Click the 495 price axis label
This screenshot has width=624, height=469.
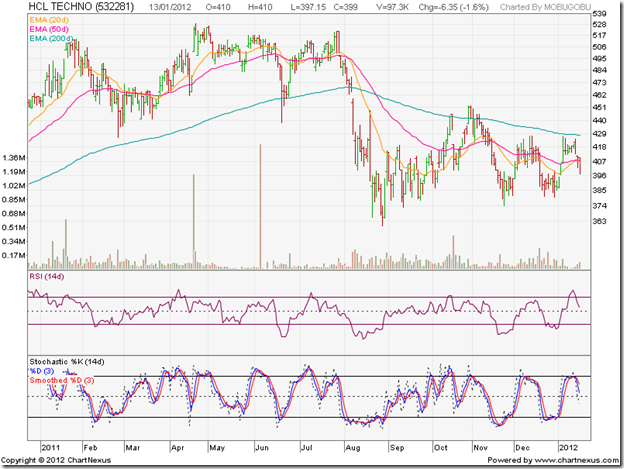[x=599, y=58]
